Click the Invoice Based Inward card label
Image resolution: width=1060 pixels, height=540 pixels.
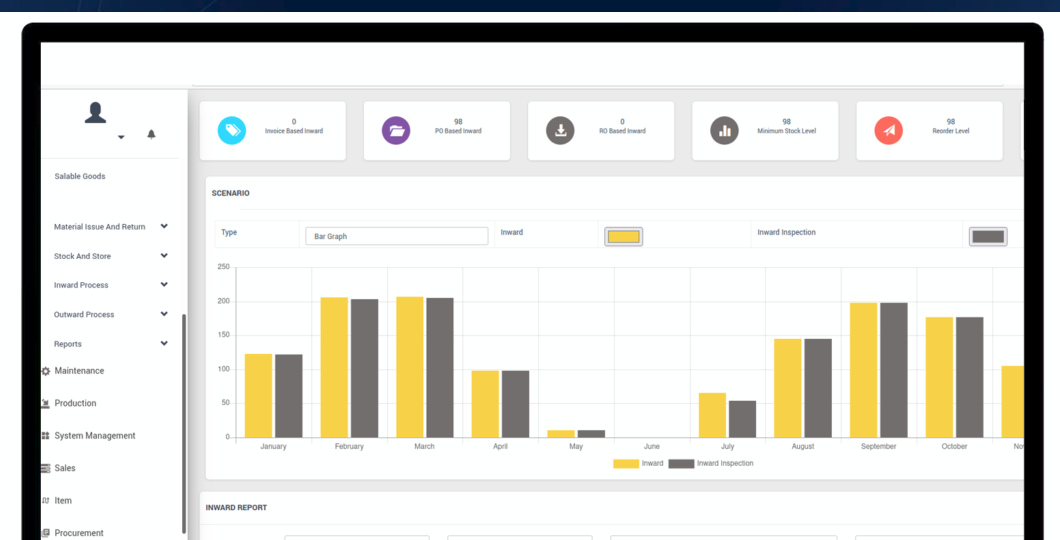pos(293,131)
